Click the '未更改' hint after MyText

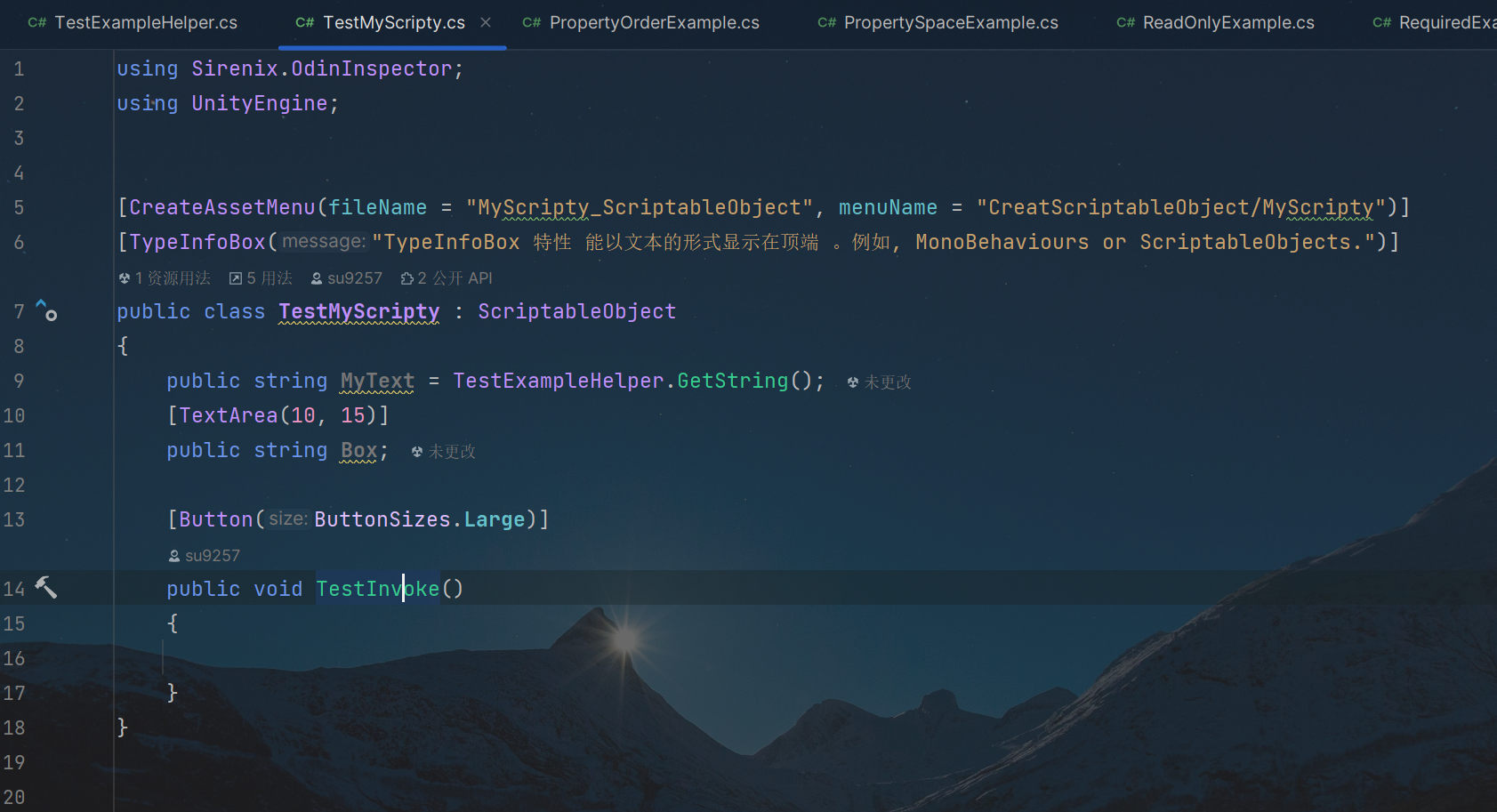click(x=880, y=382)
